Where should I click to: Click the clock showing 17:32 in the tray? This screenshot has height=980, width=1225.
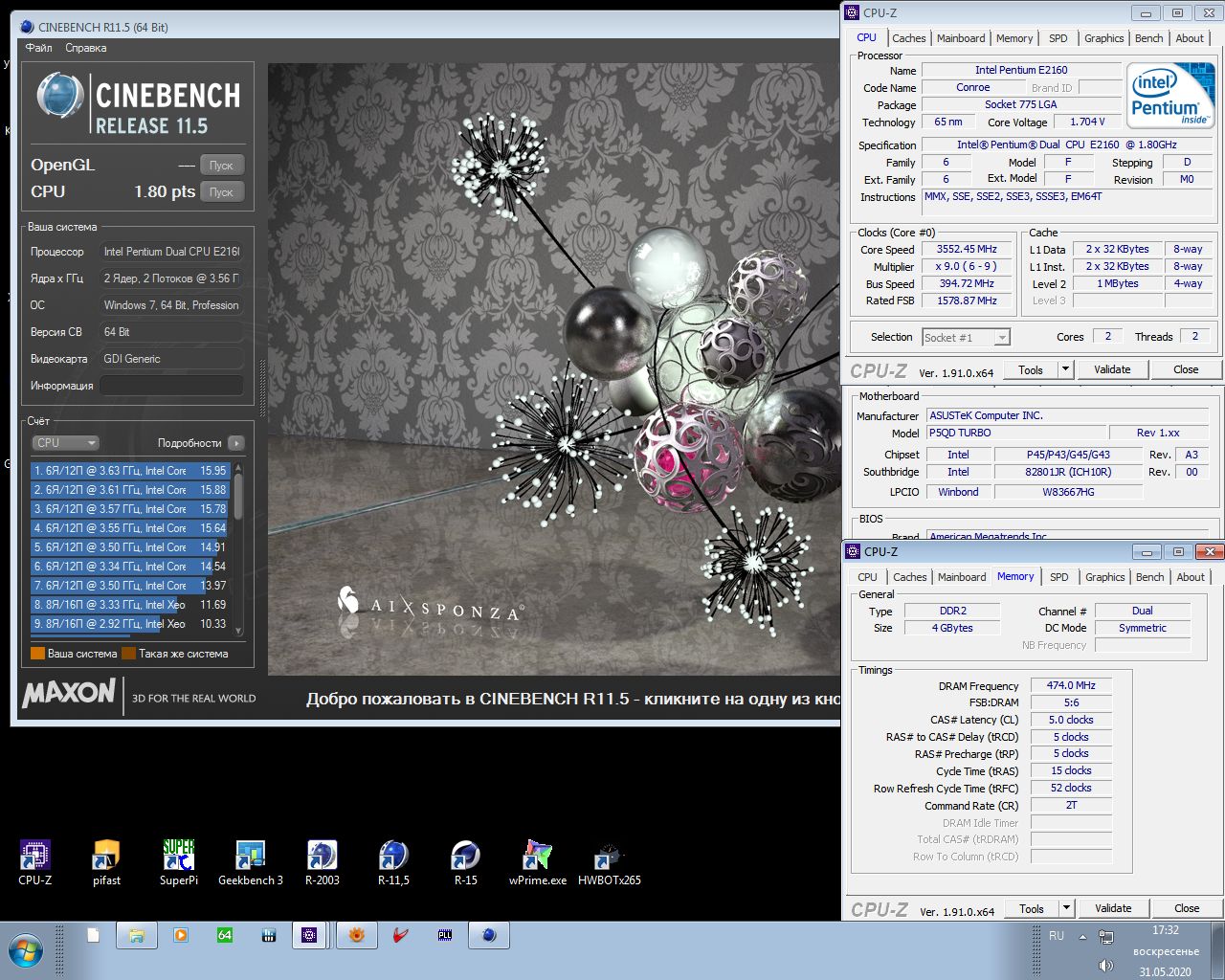pyautogui.click(x=1165, y=930)
